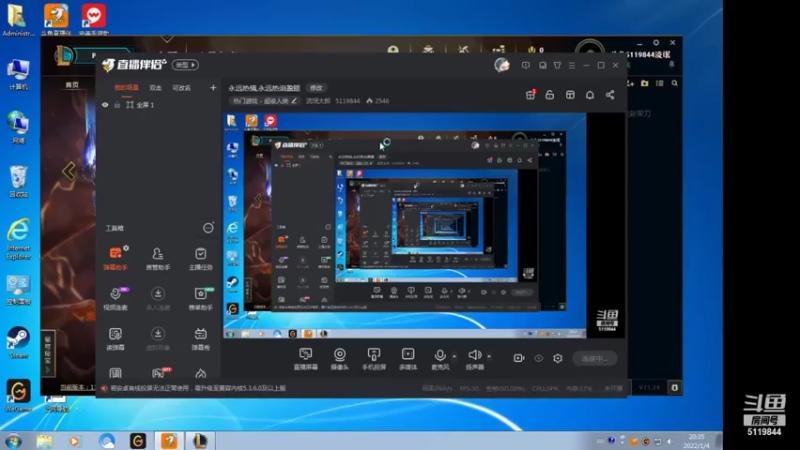Viewport: 800px width, 450px height.
Task: Open the 读弹幕 read-danmaku tool
Action: click(x=115, y=338)
